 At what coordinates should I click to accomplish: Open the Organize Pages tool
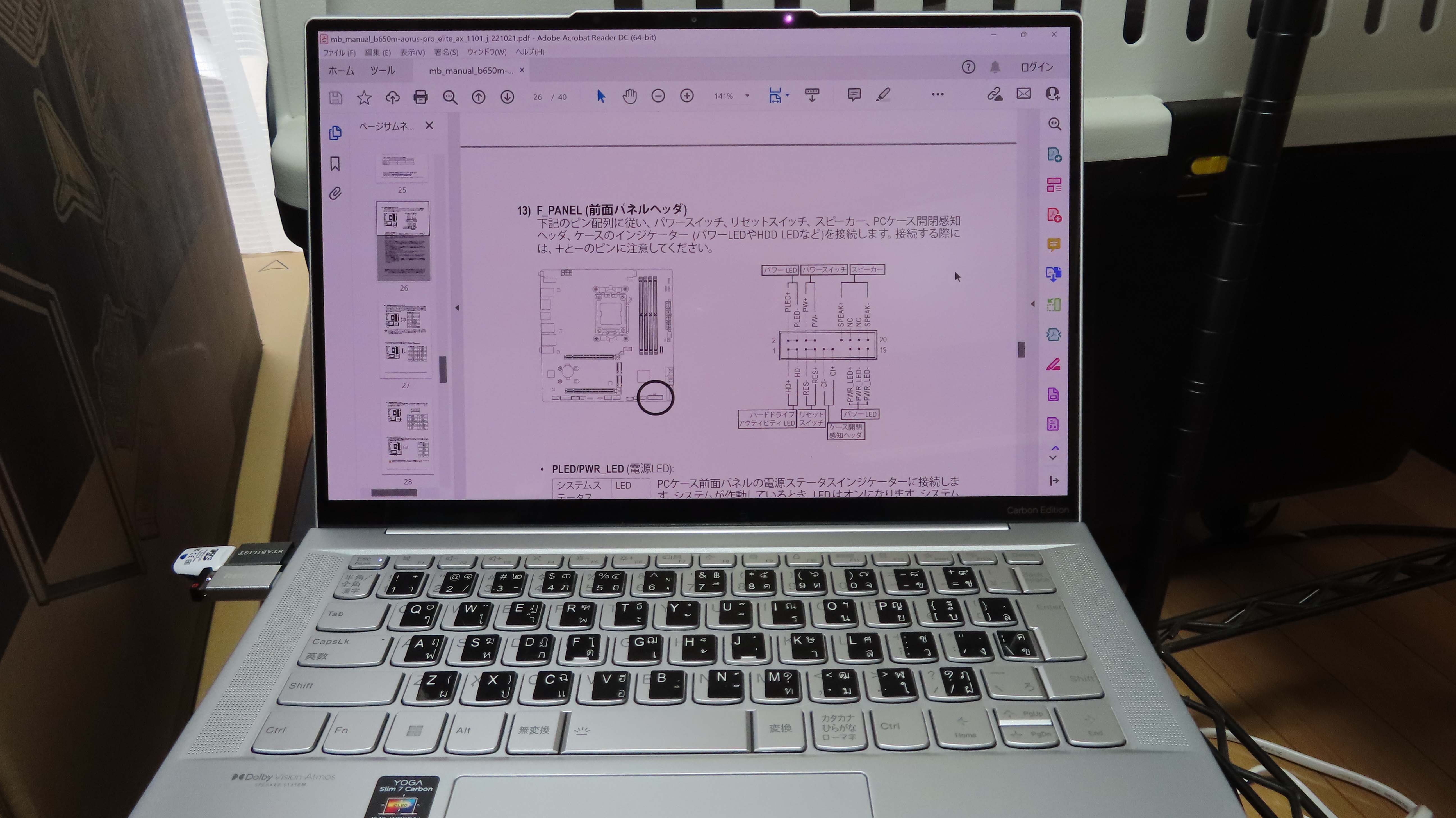click(1053, 305)
